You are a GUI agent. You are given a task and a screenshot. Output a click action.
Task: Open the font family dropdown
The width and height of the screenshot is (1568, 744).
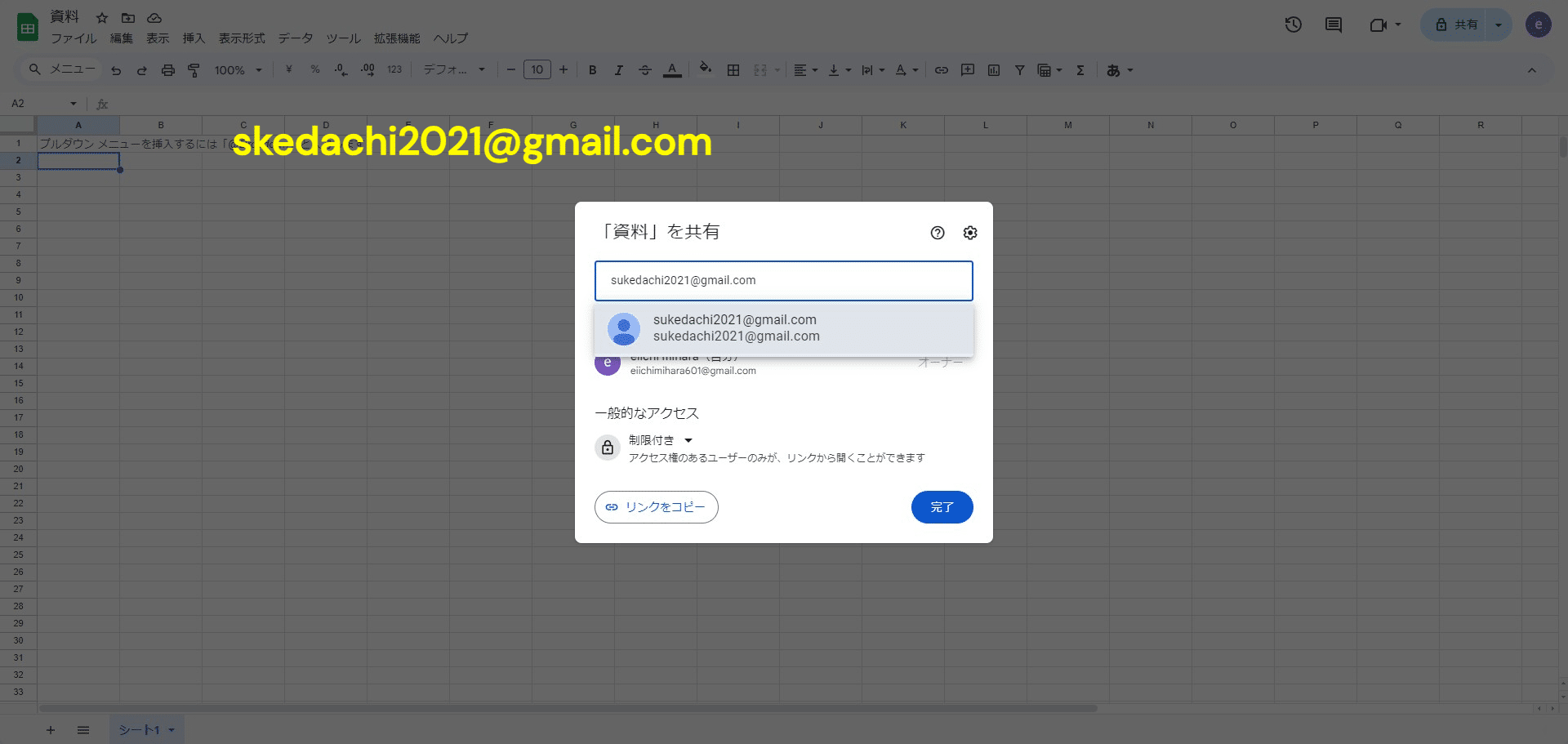click(x=454, y=70)
